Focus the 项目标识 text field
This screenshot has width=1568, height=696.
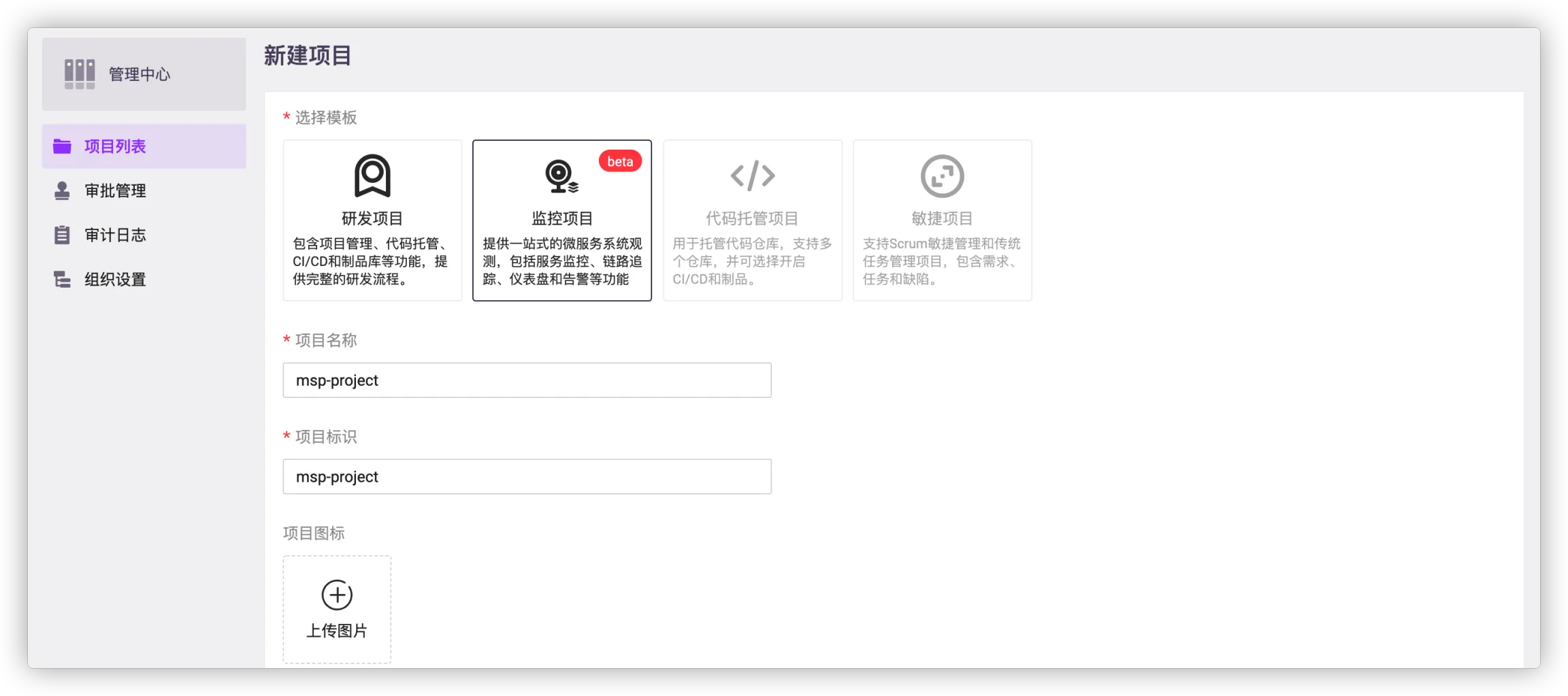(527, 477)
